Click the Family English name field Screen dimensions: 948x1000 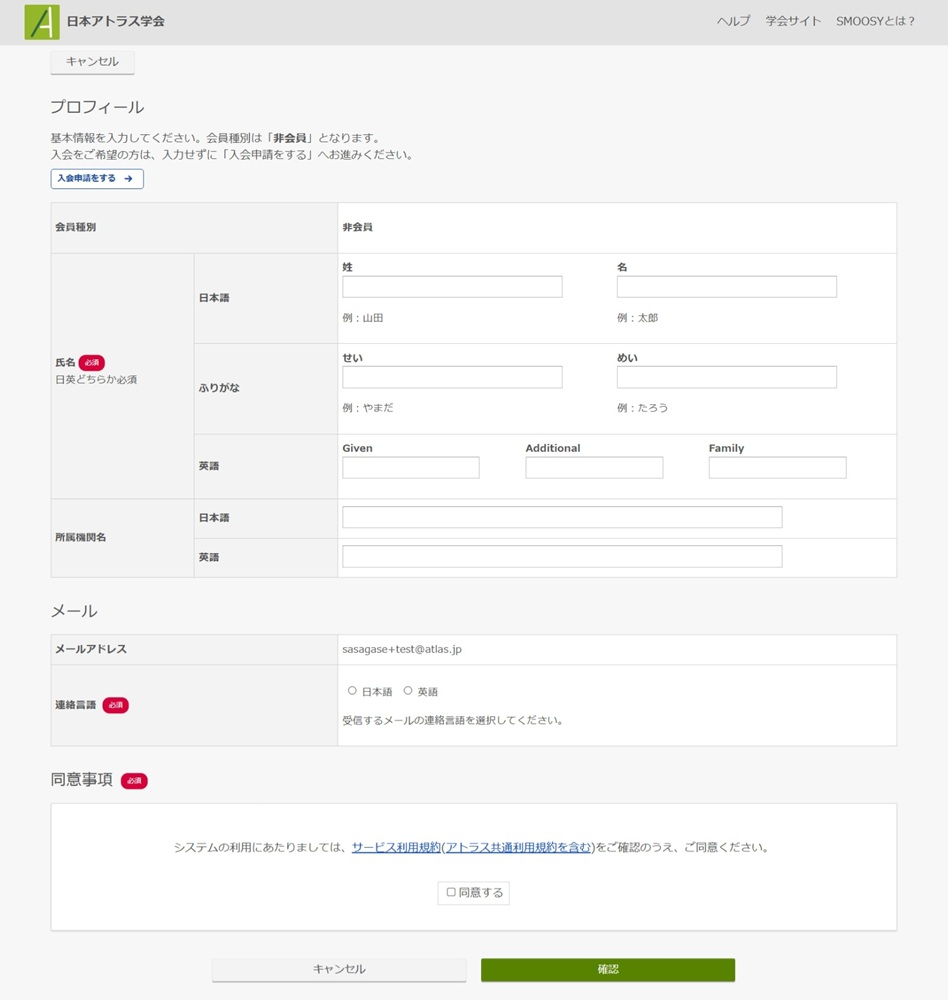[x=777, y=468]
